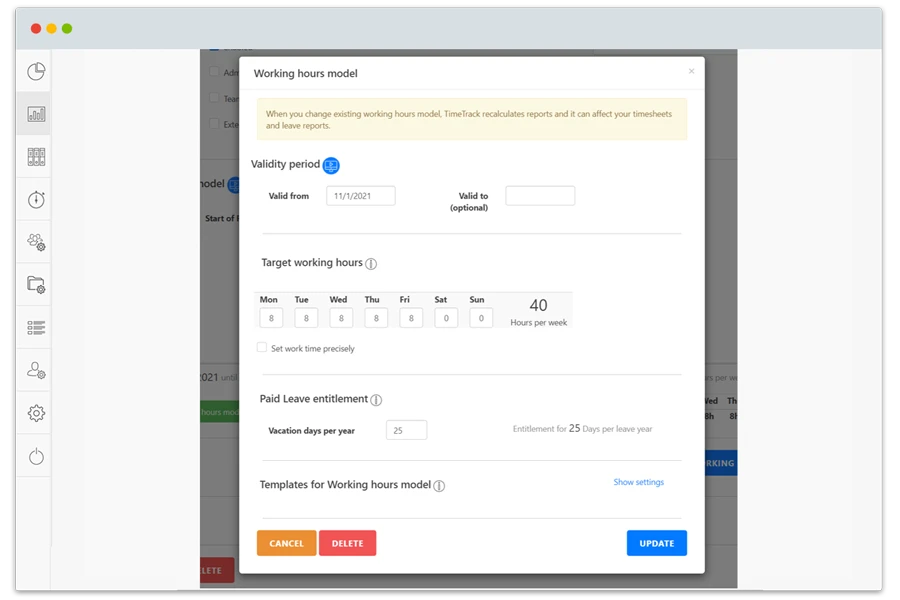The height and width of the screenshot is (600, 900).
Task: Click the power icon at sidebar bottom
Action: point(34,454)
